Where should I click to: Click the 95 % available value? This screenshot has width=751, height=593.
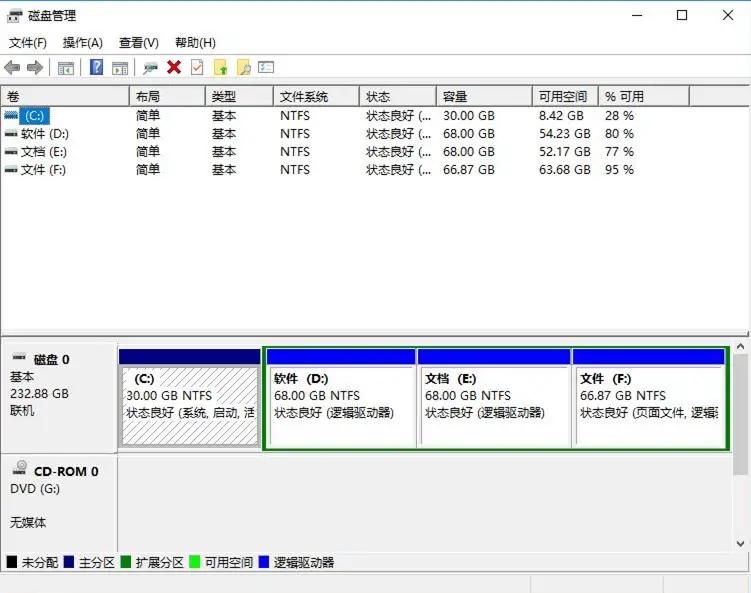coord(619,170)
